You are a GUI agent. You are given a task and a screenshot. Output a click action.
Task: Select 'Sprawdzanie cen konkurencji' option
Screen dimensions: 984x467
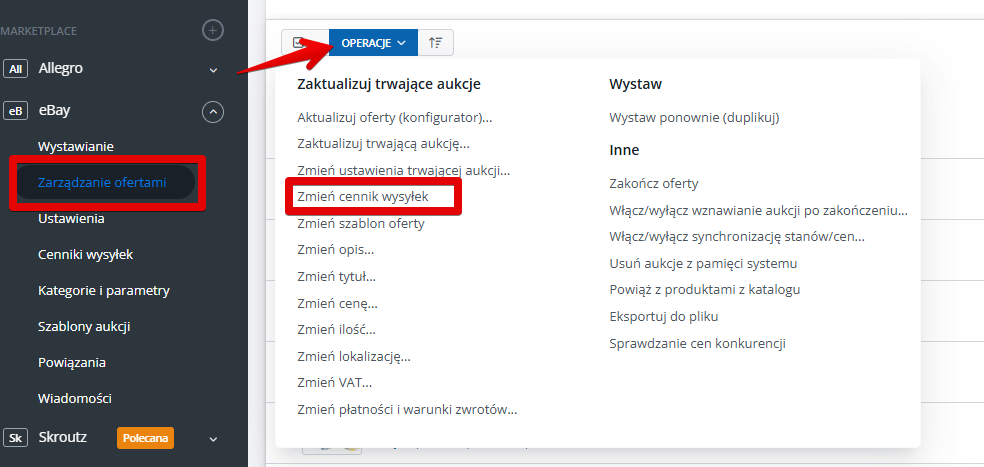pyautogui.click(x=697, y=343)
